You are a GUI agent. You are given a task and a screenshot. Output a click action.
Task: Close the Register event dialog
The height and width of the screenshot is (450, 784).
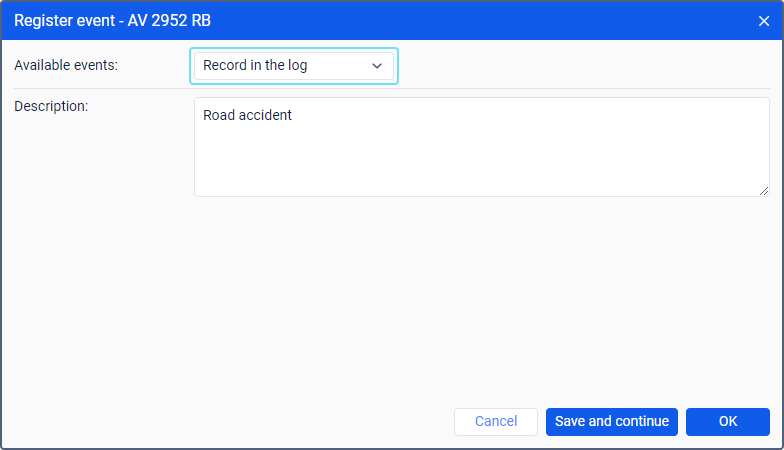(x=764, y=20)
